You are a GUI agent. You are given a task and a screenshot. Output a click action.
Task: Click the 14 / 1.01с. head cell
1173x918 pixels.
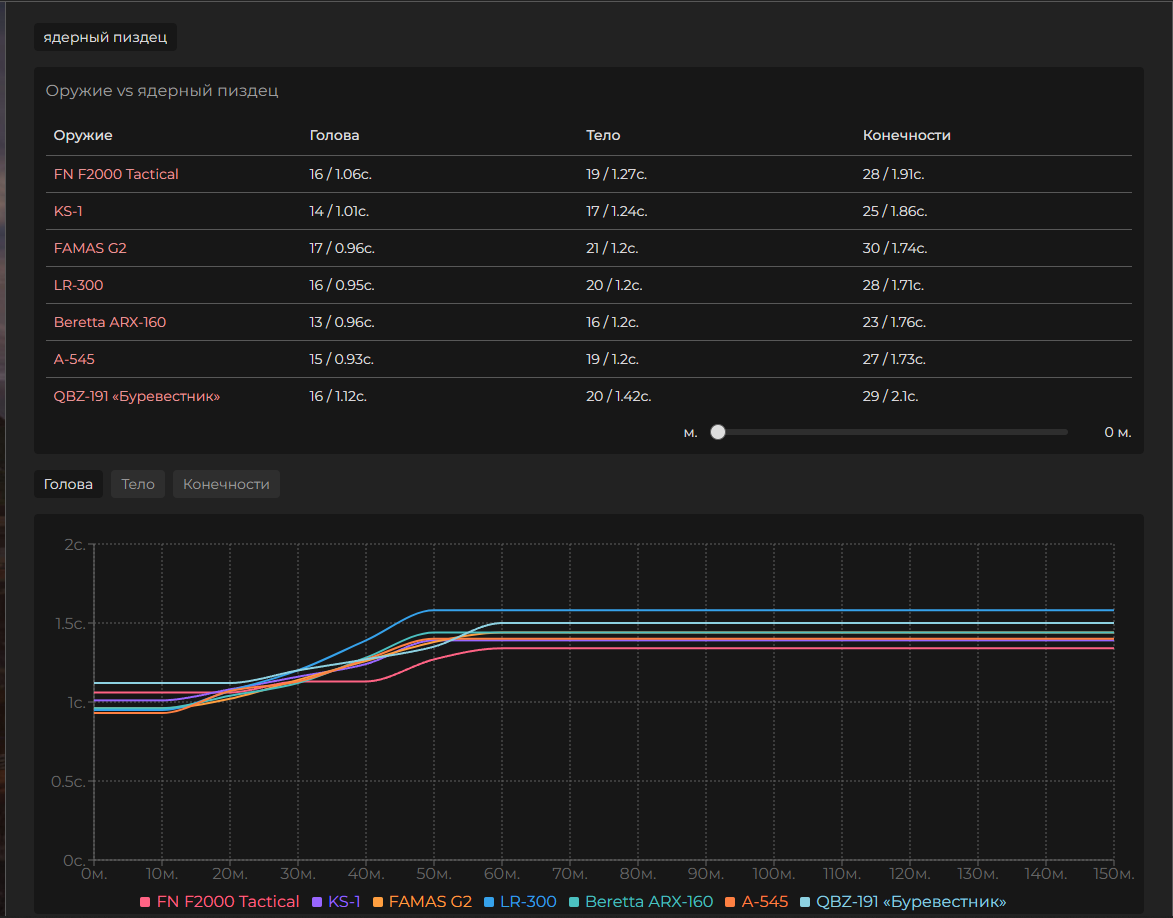coord(339,211)
